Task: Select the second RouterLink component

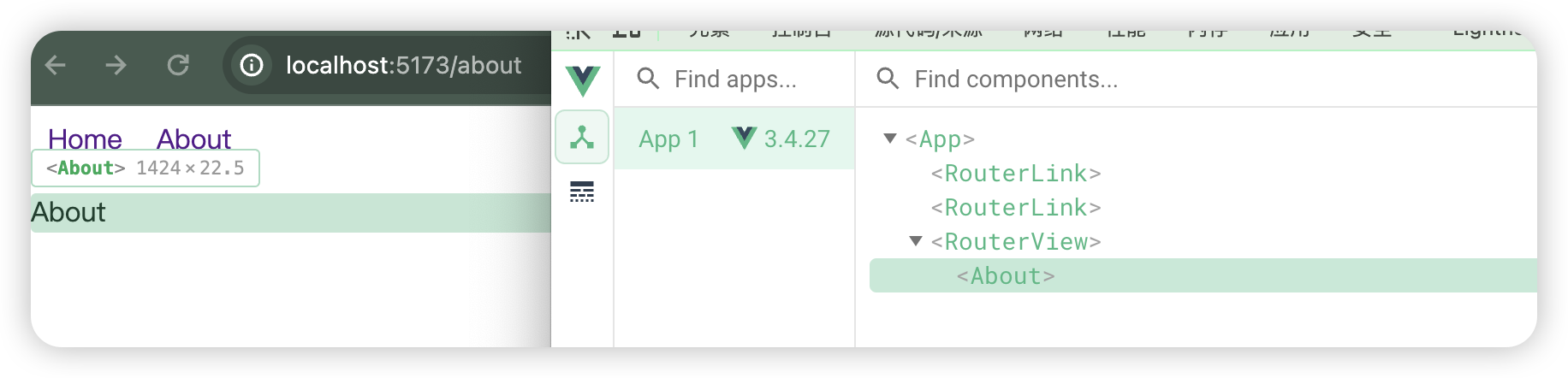Action: [1016, 208]
